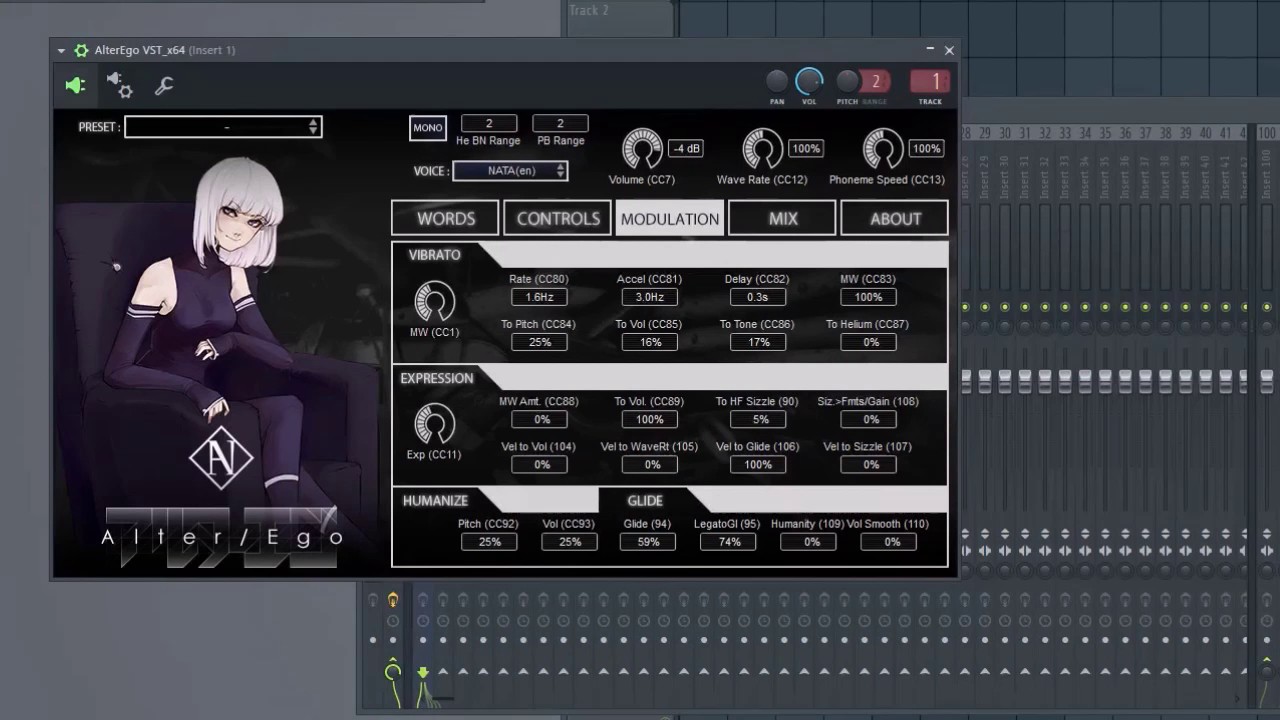
Task: Open the MIX tab
Action: point(783,219)
